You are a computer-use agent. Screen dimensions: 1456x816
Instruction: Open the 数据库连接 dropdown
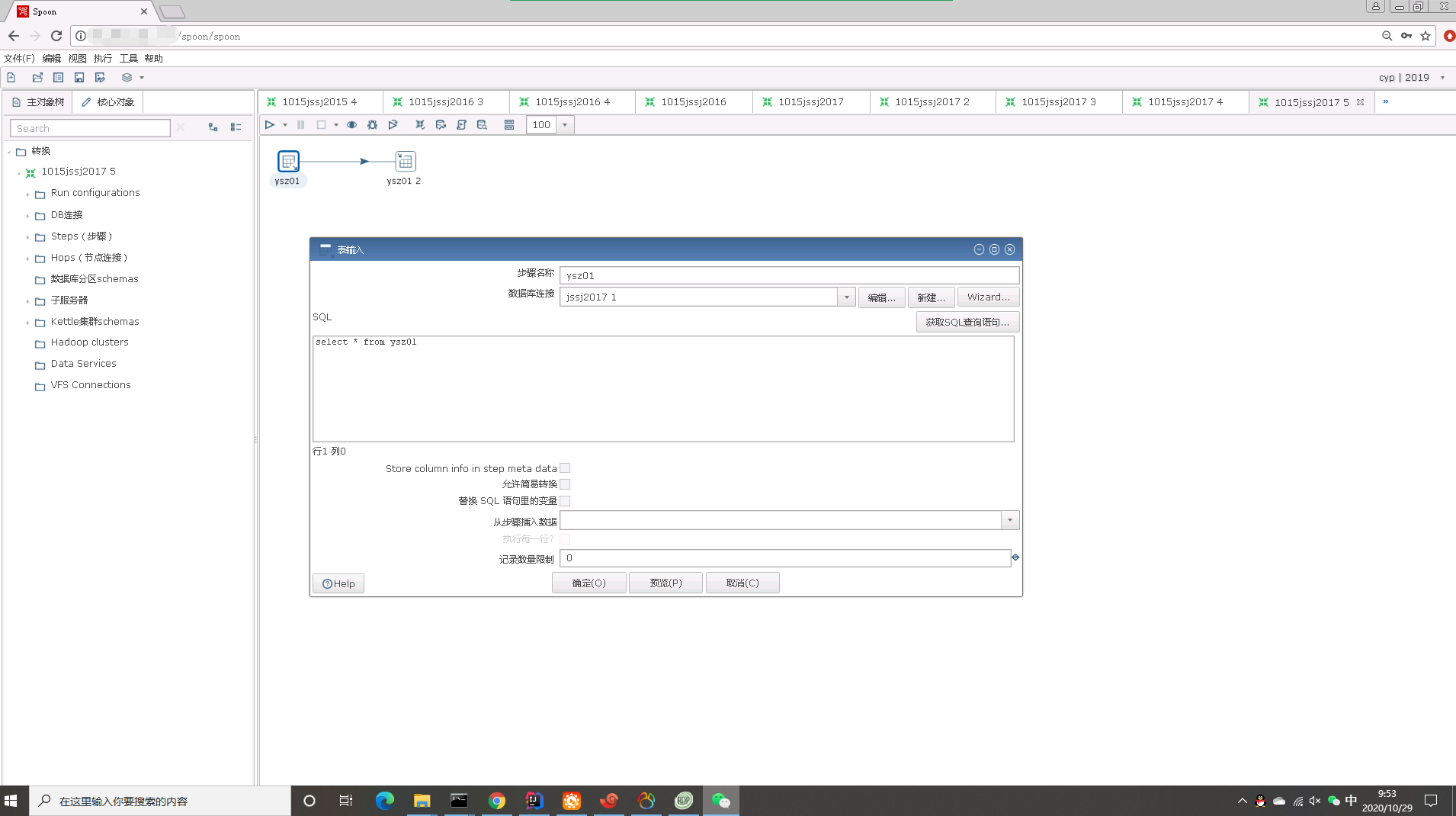click(x=846, y=297)
